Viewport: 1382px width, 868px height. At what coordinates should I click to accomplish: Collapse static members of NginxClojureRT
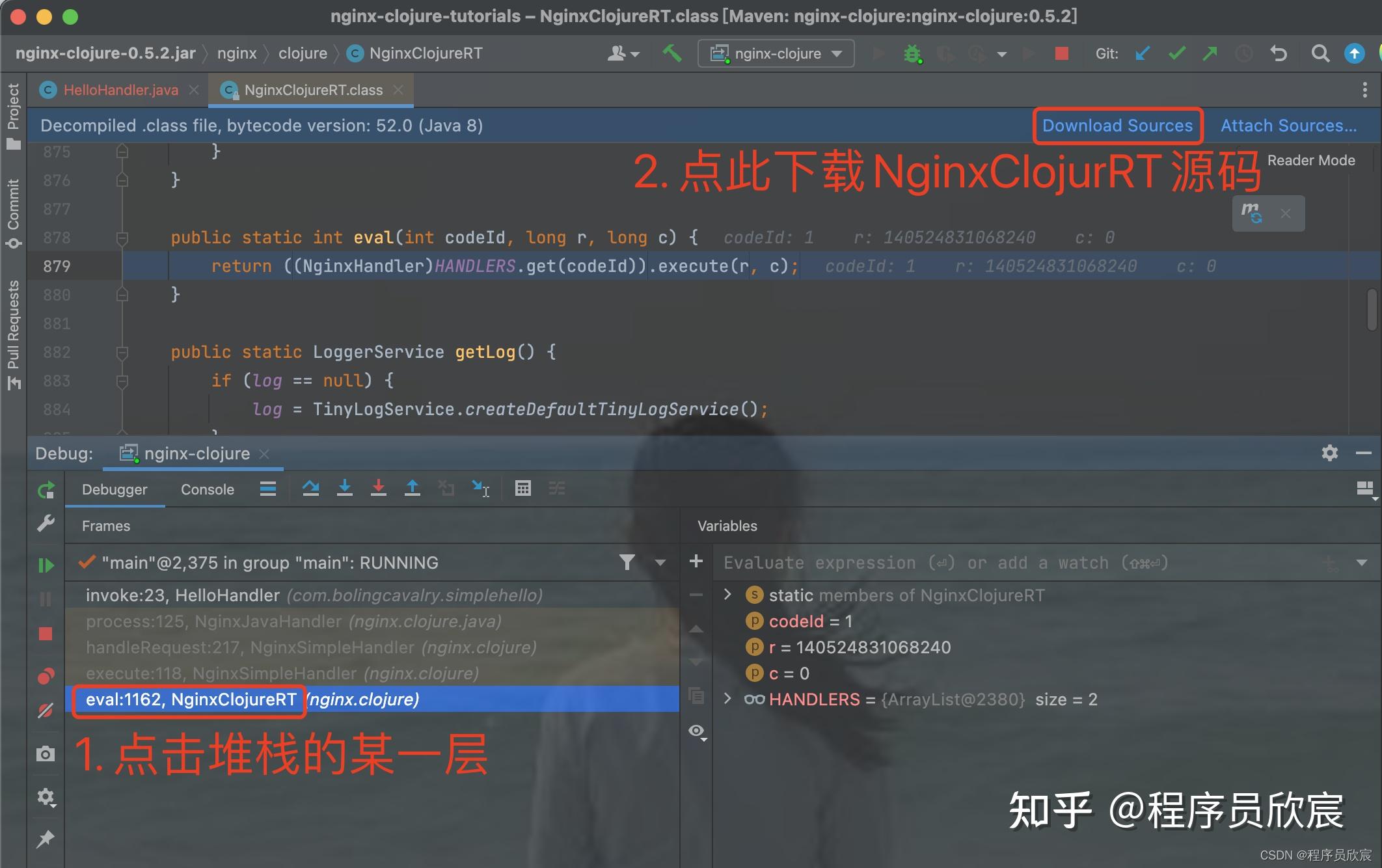(727, 595)
